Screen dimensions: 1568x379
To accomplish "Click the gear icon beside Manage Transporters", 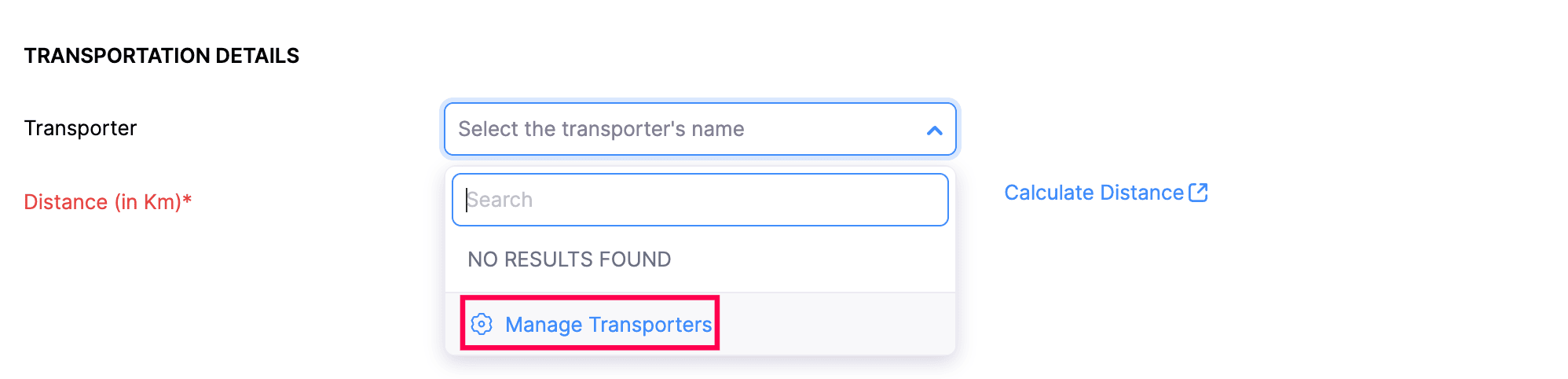I will point(482,324).
